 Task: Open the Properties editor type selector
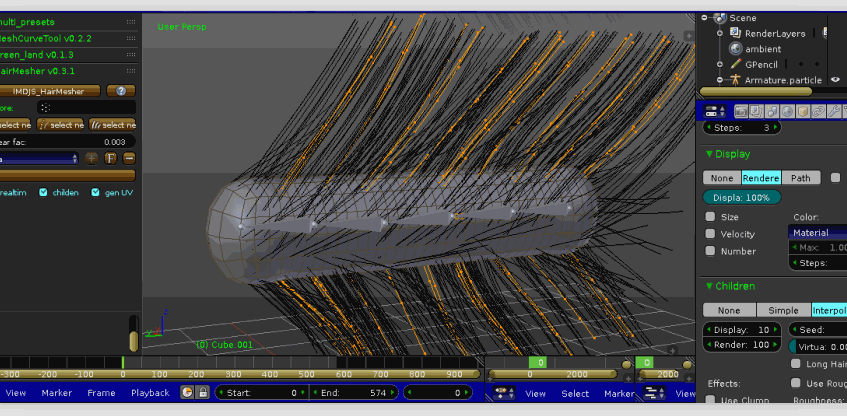coord(715,112)
